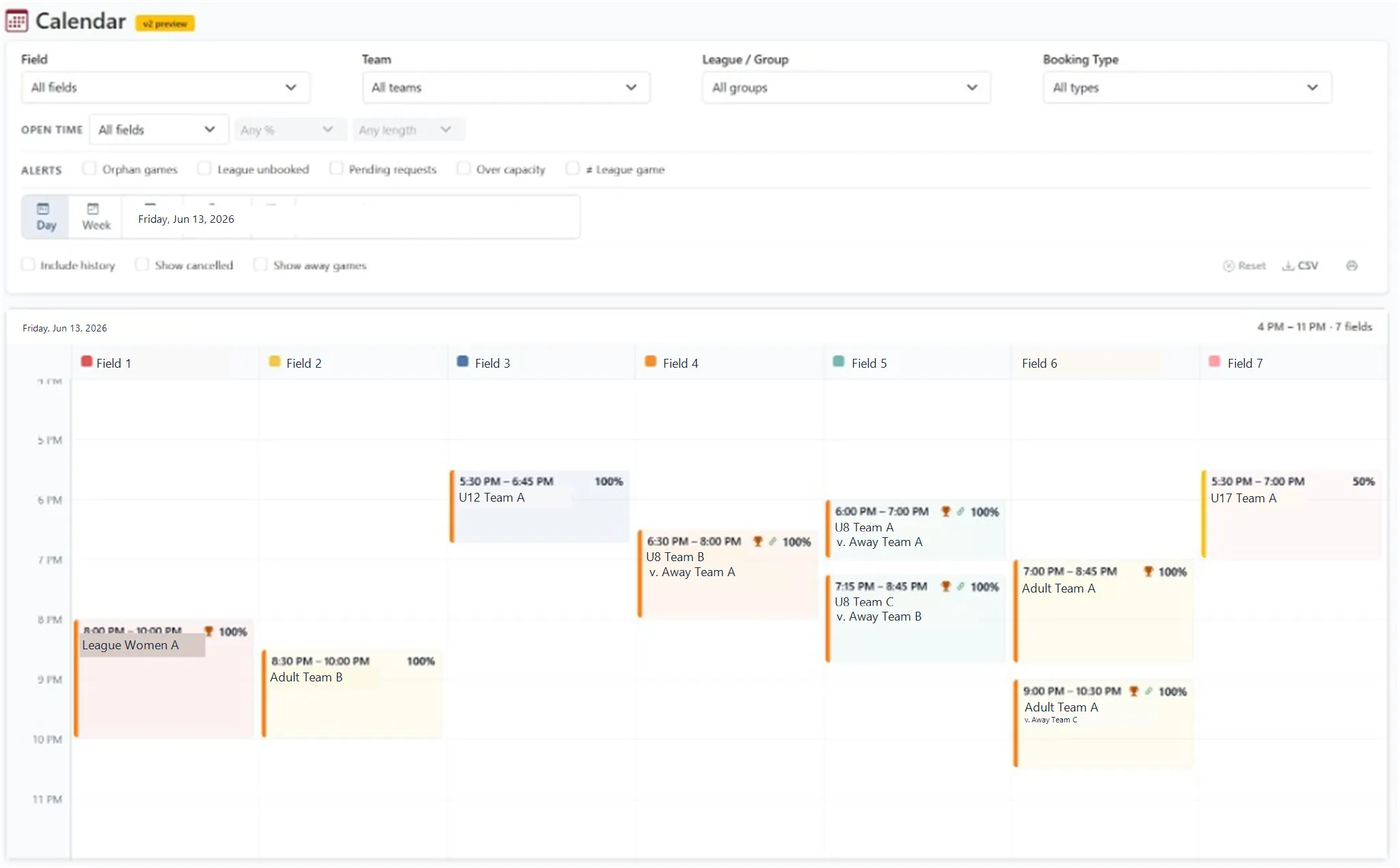Click the Field 5 teal color swatch
This screenshot has height=868, width=1400.
839,362
